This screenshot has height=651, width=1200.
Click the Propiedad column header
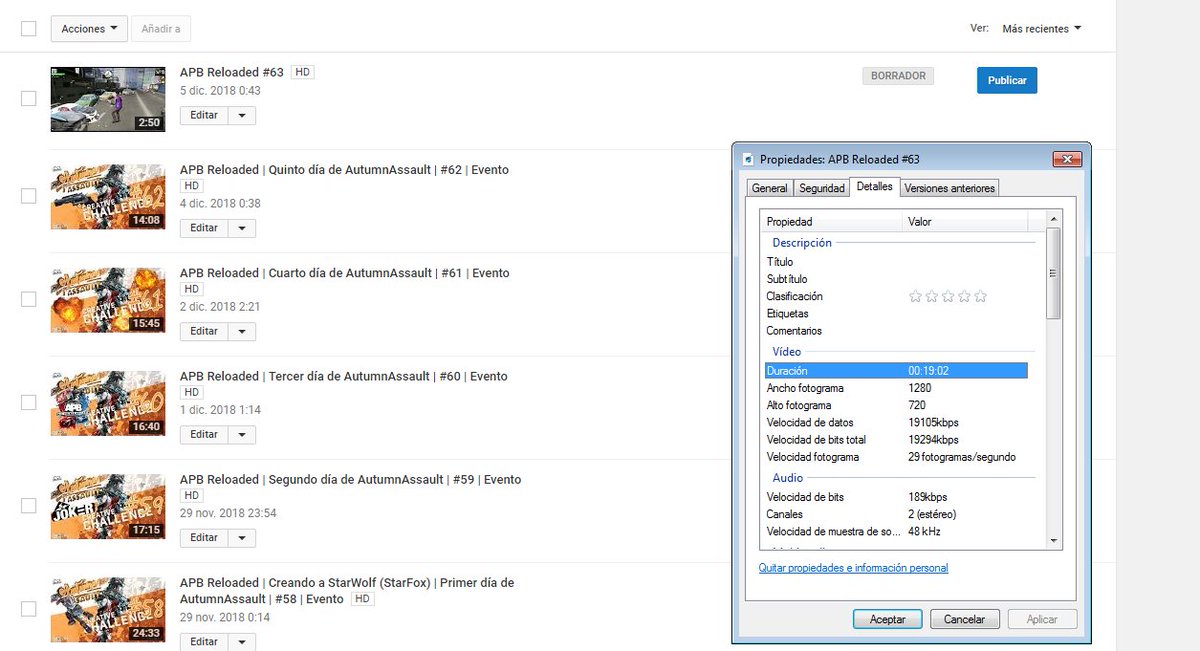tap(830, 222)
